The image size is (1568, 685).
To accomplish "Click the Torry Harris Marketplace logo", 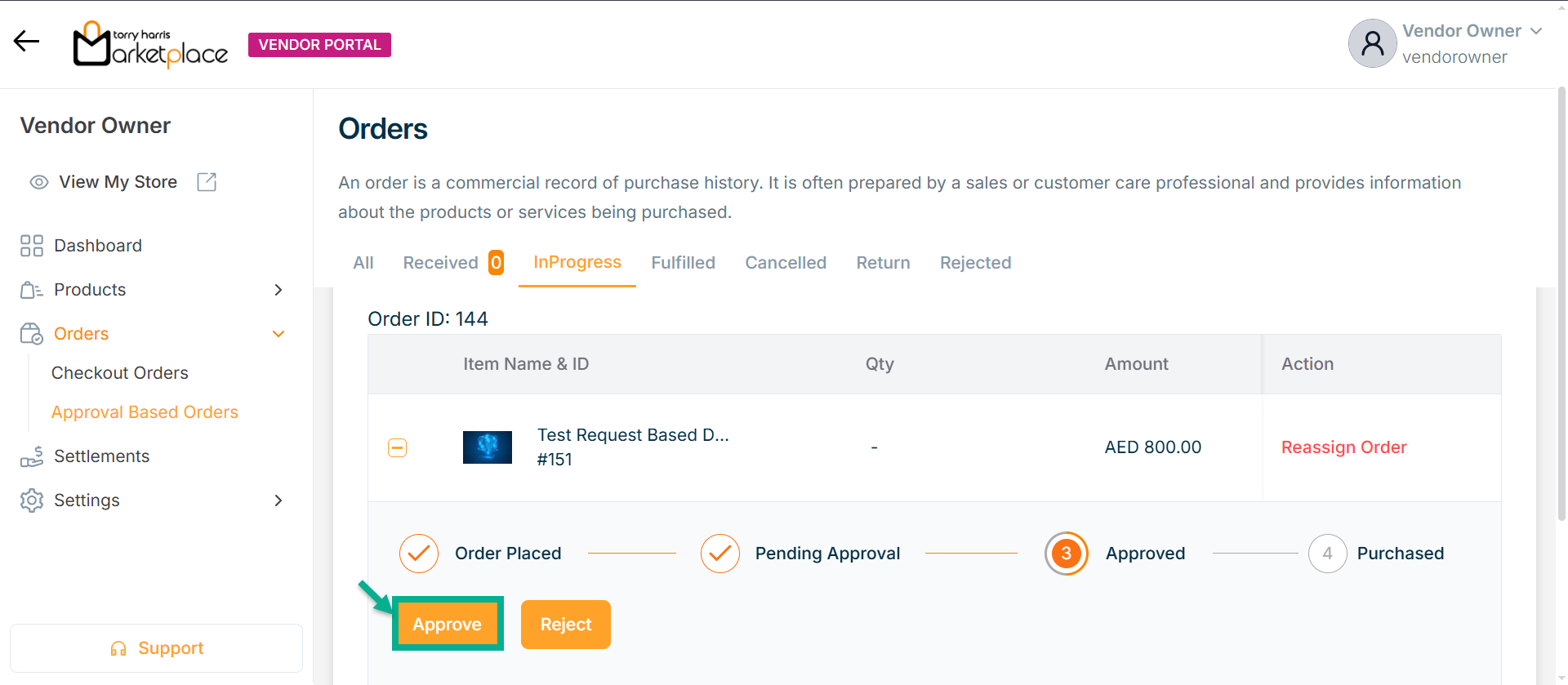I will 150,44.
